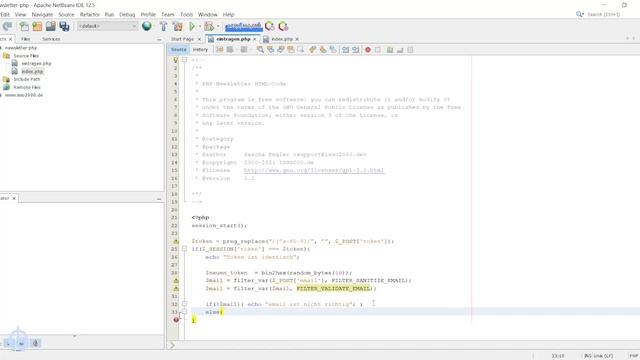Jump to last edit location icon

coord(220,50)
